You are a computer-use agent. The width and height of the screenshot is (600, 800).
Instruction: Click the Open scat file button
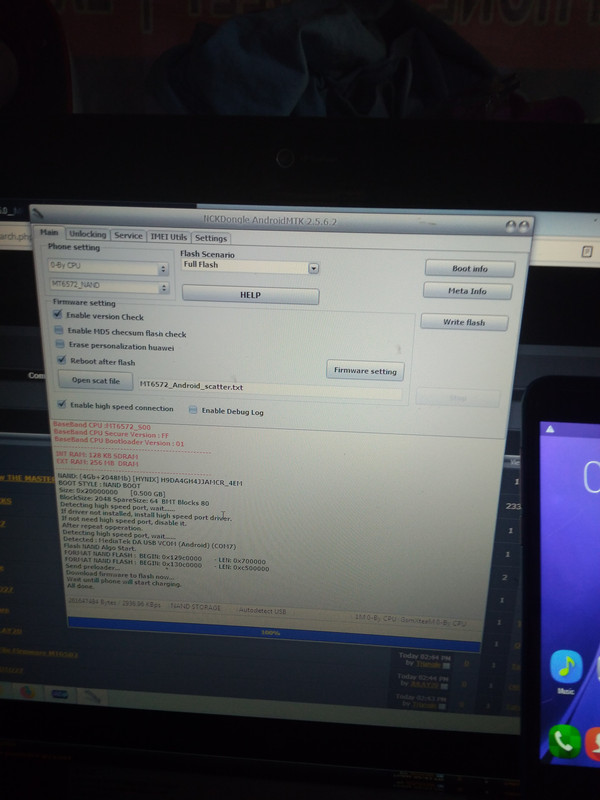(95, 380)
